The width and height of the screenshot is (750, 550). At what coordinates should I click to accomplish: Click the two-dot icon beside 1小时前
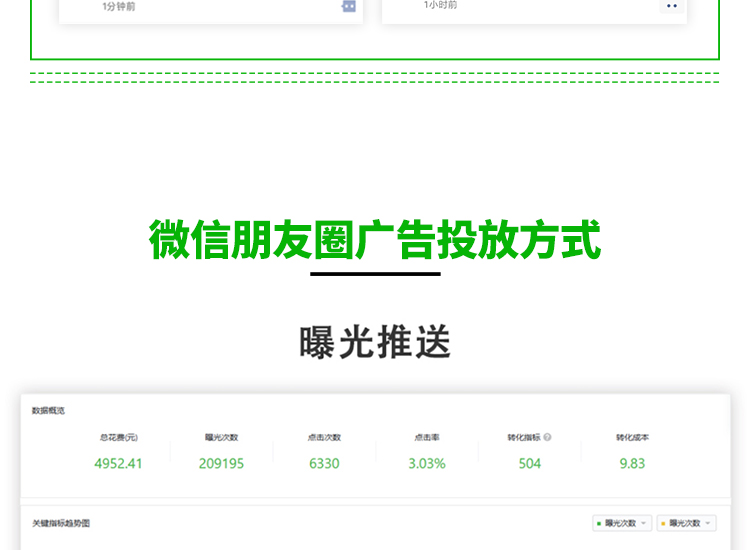672,6
